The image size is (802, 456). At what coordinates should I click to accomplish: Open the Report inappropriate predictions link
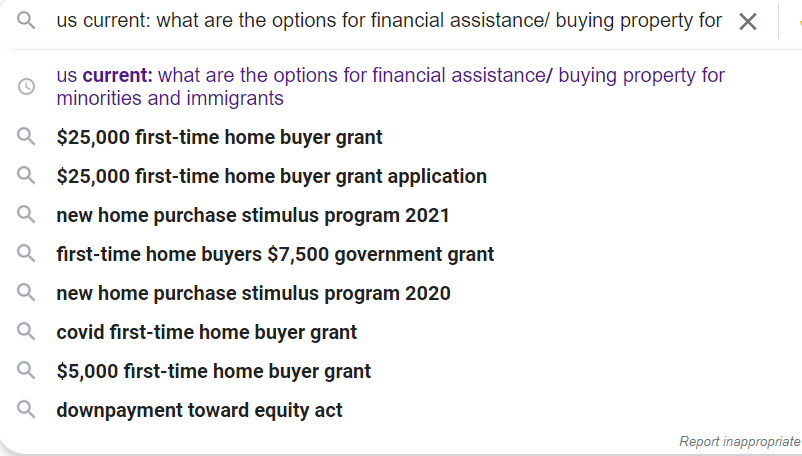click(740, 441)
